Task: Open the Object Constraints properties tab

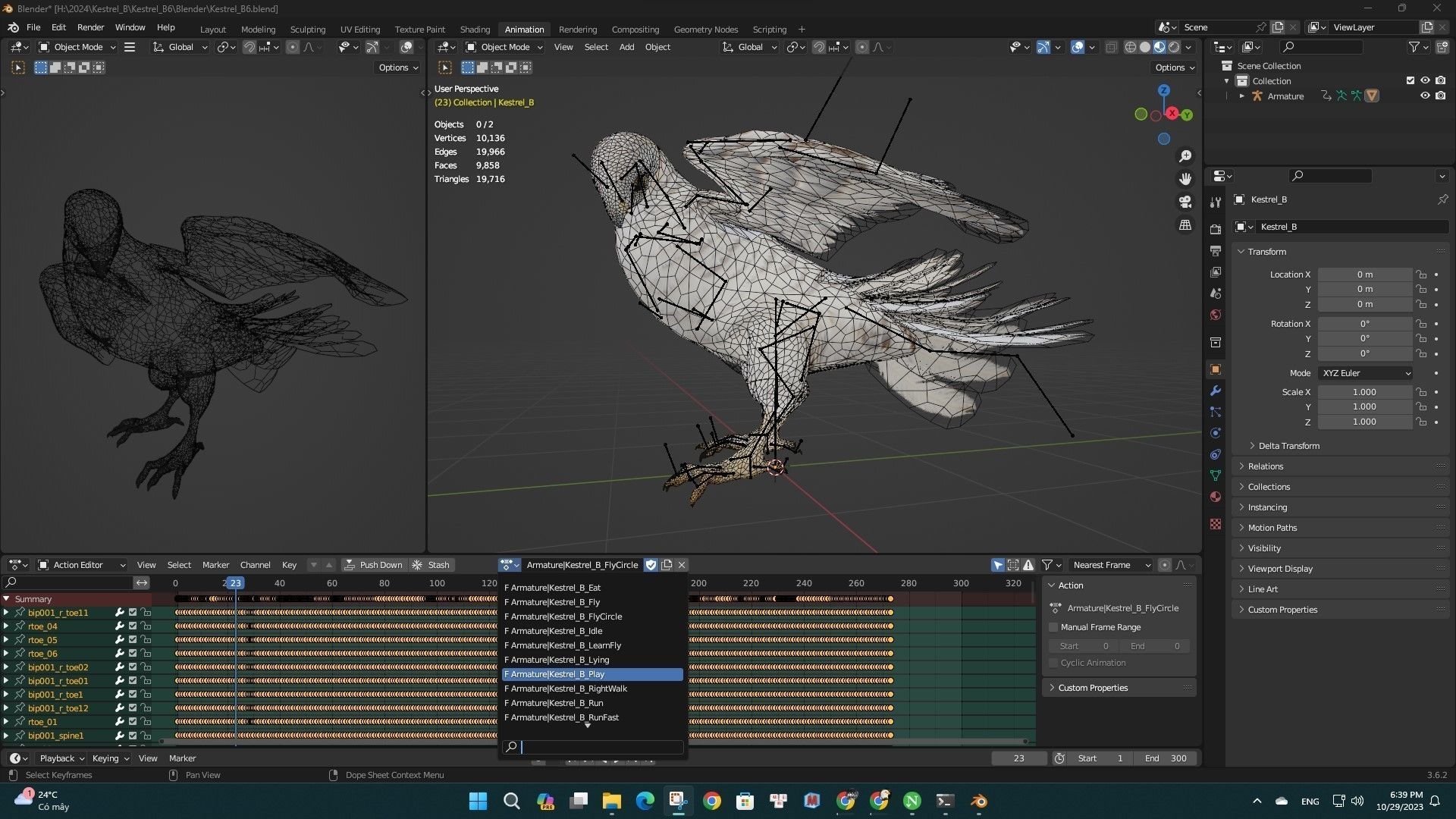Action: tap(1216, 454)
